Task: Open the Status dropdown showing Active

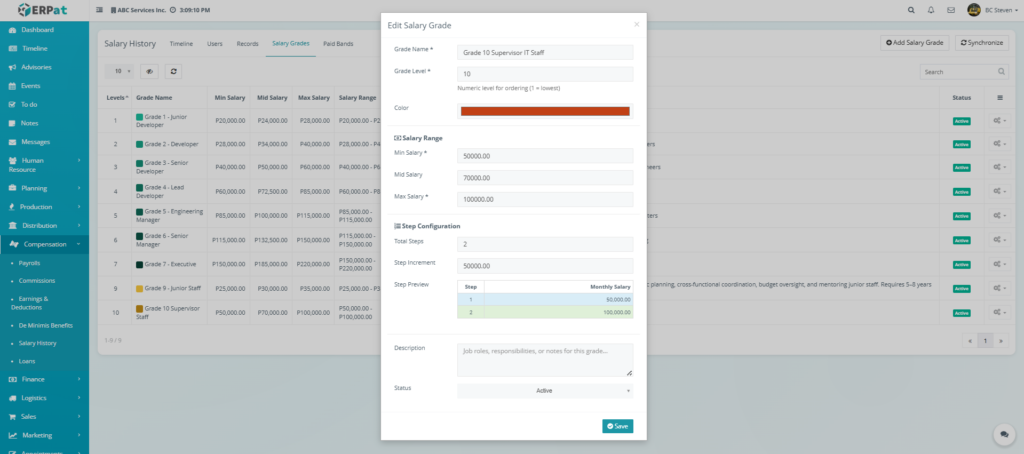Action: pyautogui.click(x=545, y=391)
